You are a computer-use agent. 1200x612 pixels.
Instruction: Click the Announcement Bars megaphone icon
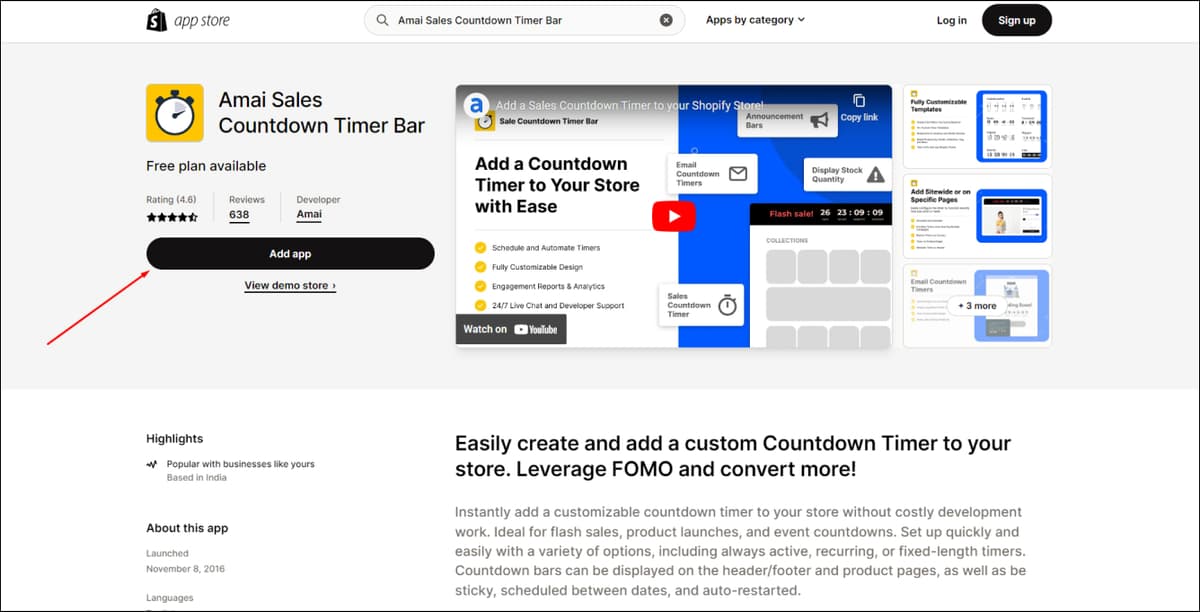pyautogui.click(x=820, y=120)
